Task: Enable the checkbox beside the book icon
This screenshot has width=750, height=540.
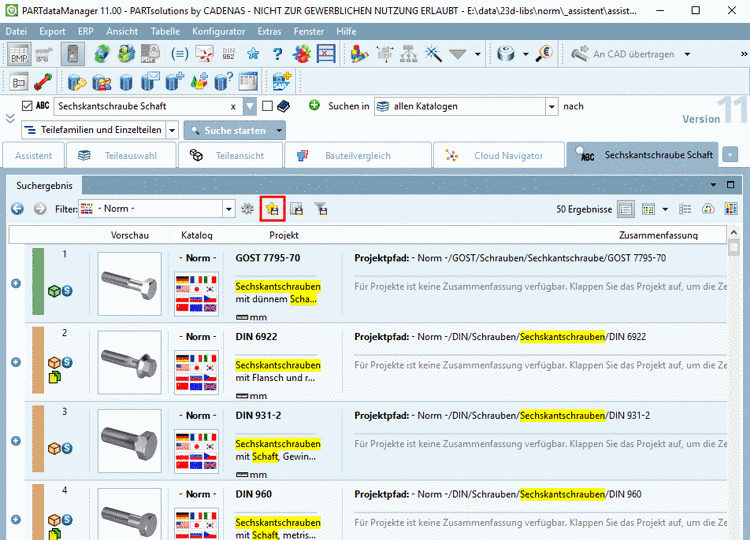Action: click(266, 106)
